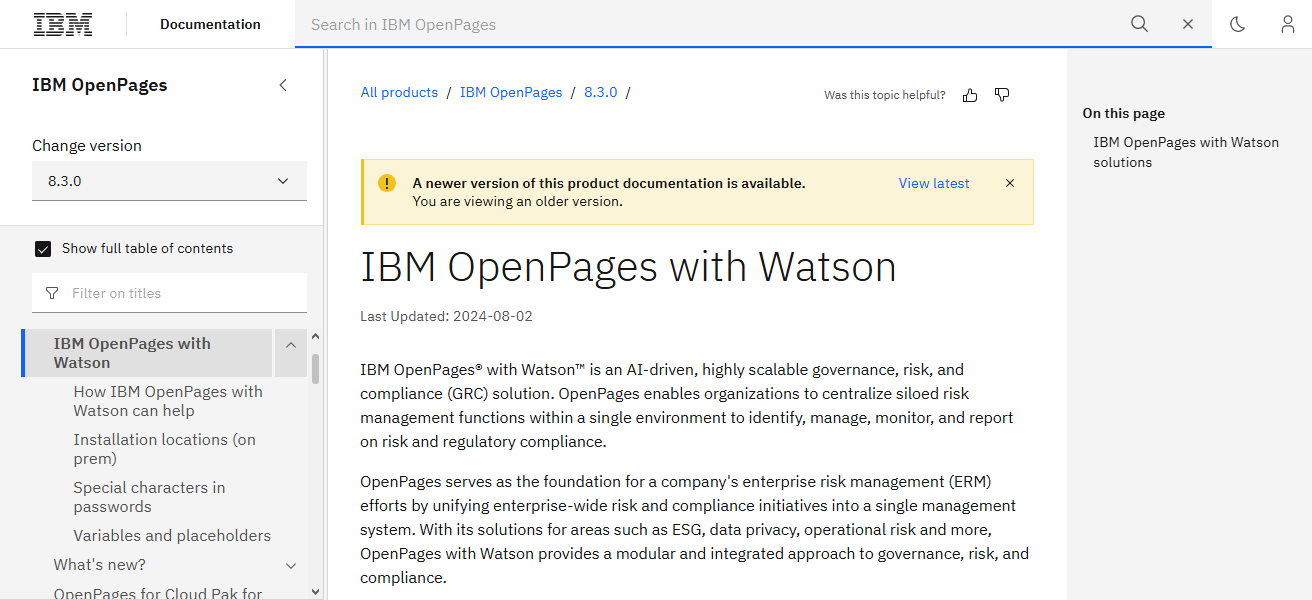Jump to IBM OpenPages with Watson solutions
This screenshot has height=600, width=1312.
pos(1186,152)
